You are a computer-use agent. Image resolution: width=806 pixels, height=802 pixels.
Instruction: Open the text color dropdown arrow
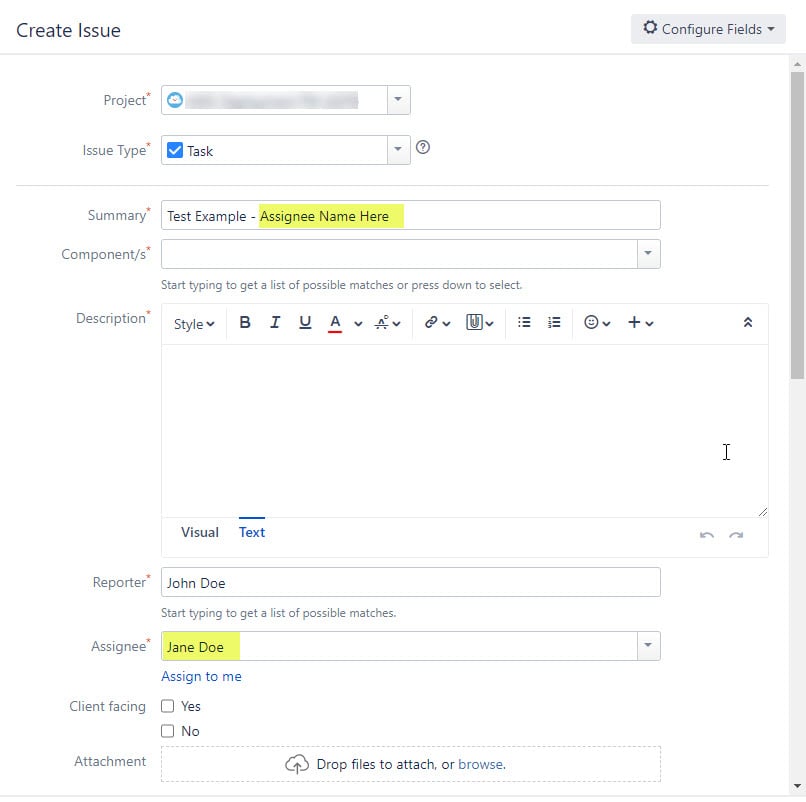tap(358, 324)
